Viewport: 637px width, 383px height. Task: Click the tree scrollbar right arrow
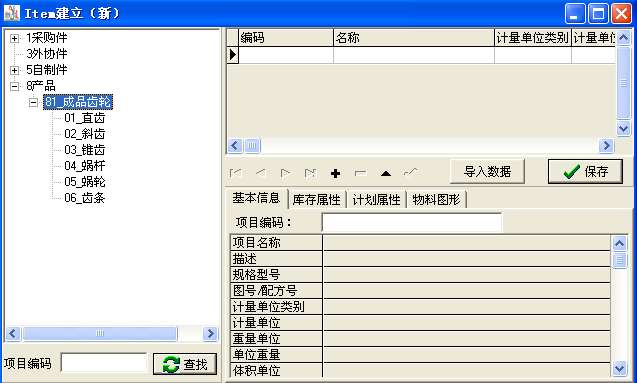[x=210, y=333]
